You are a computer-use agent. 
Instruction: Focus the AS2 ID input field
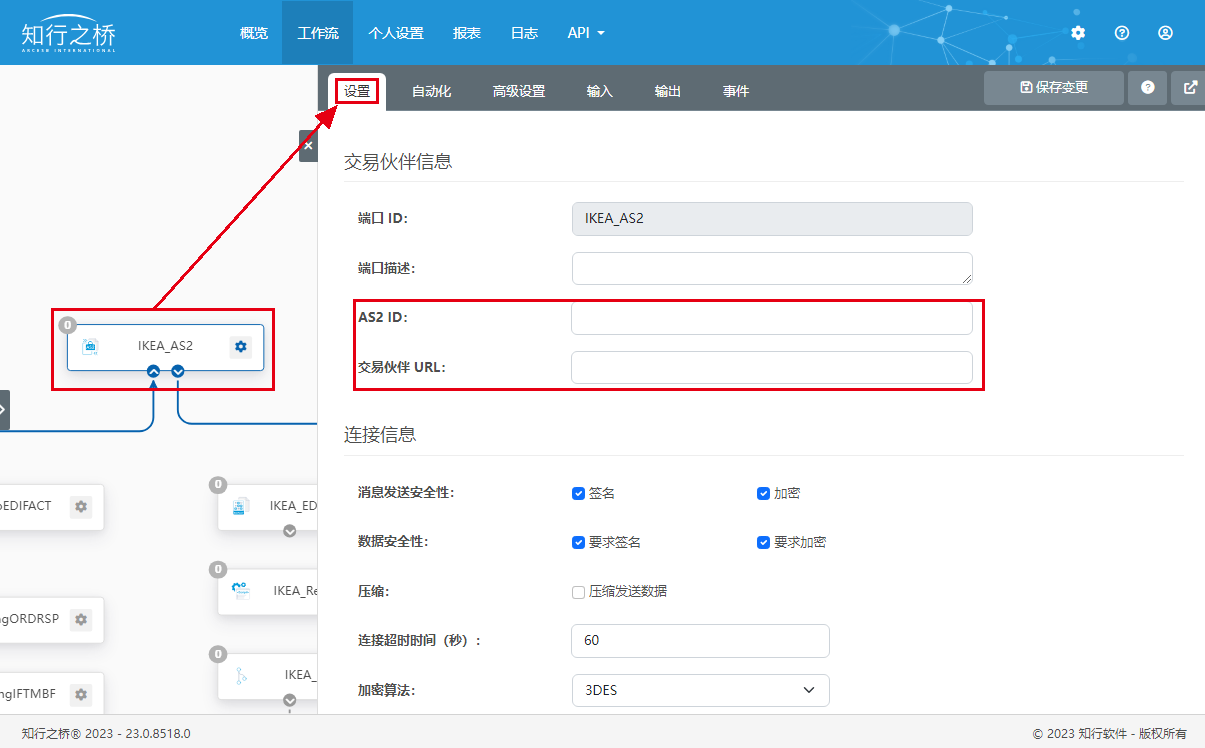771,318
